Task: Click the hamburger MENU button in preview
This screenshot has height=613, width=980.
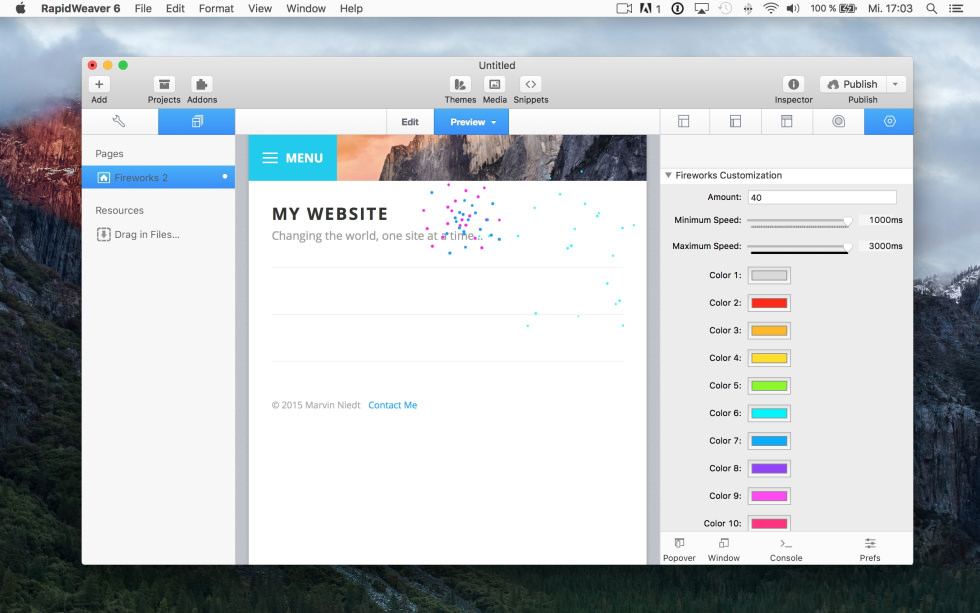Action: point(293,158)
